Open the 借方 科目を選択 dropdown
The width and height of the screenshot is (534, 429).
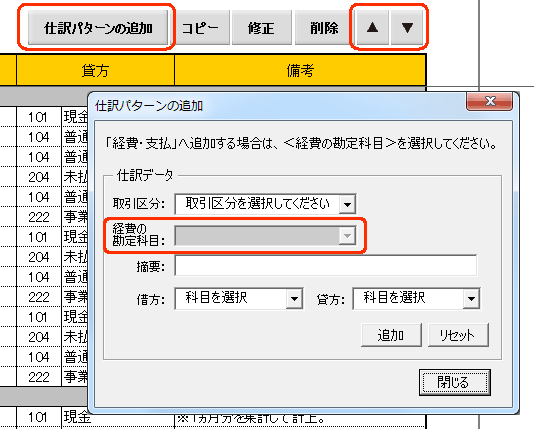click(x=238, y=299)
